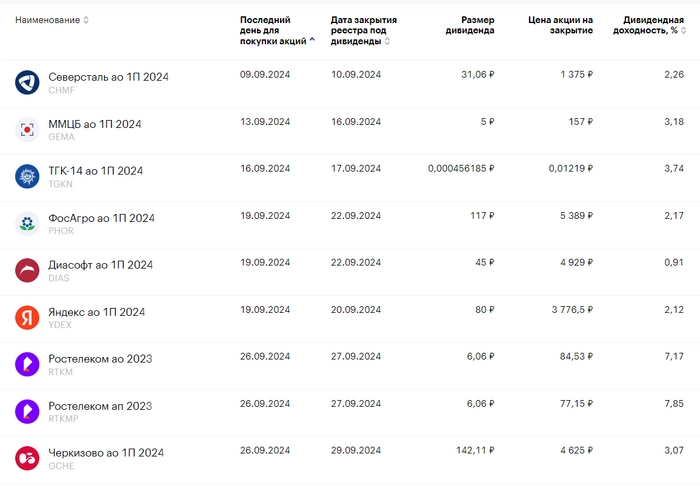Screen dimensions: 700x488
Task: Open Северсталь ао 1П 2024 link
Action: [109, 77]
